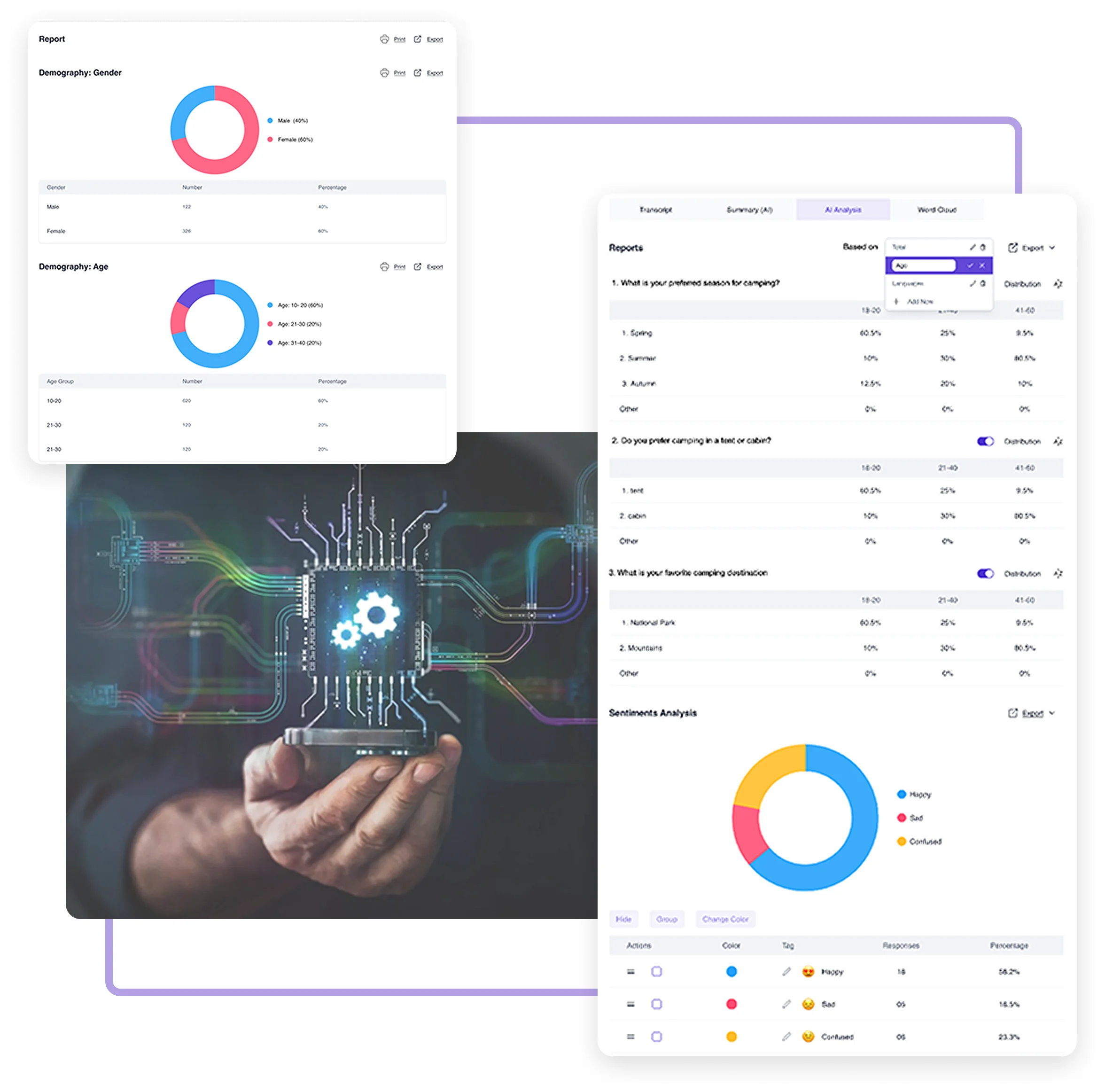Toggle Distribution for favorite camping destination question
This screenshot has height=1092, width=1105.
pos(986,573)
